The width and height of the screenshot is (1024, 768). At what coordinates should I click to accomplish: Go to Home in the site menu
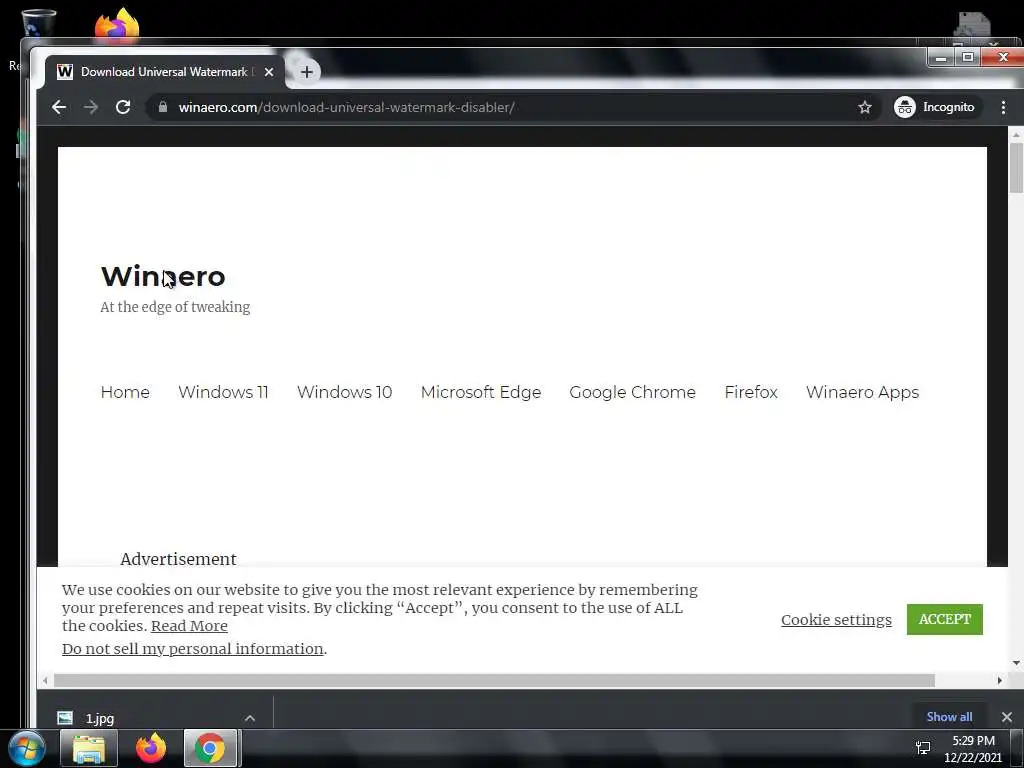(125, 392)
